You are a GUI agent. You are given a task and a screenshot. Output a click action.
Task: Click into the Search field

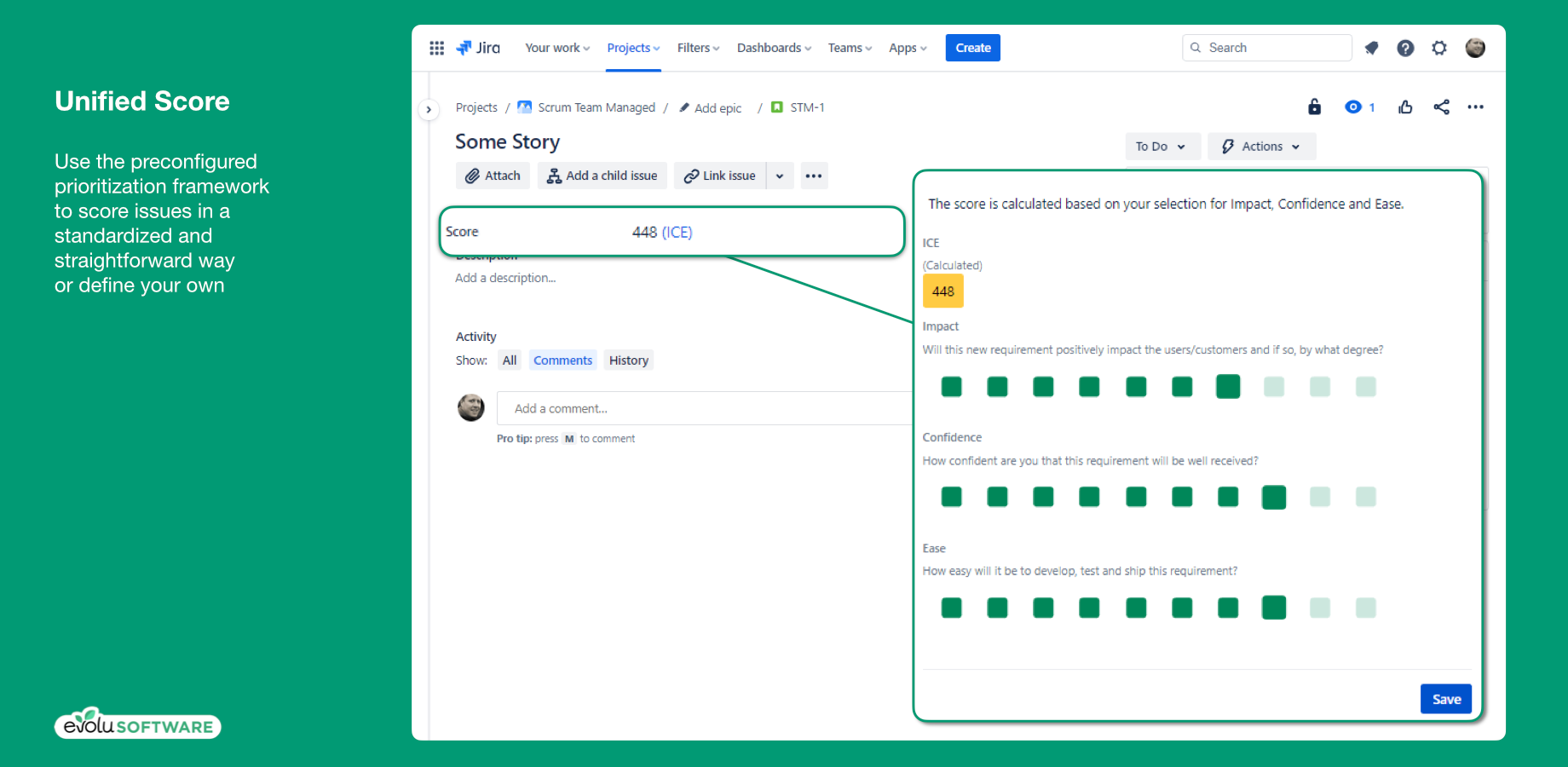pos(1266,48)
